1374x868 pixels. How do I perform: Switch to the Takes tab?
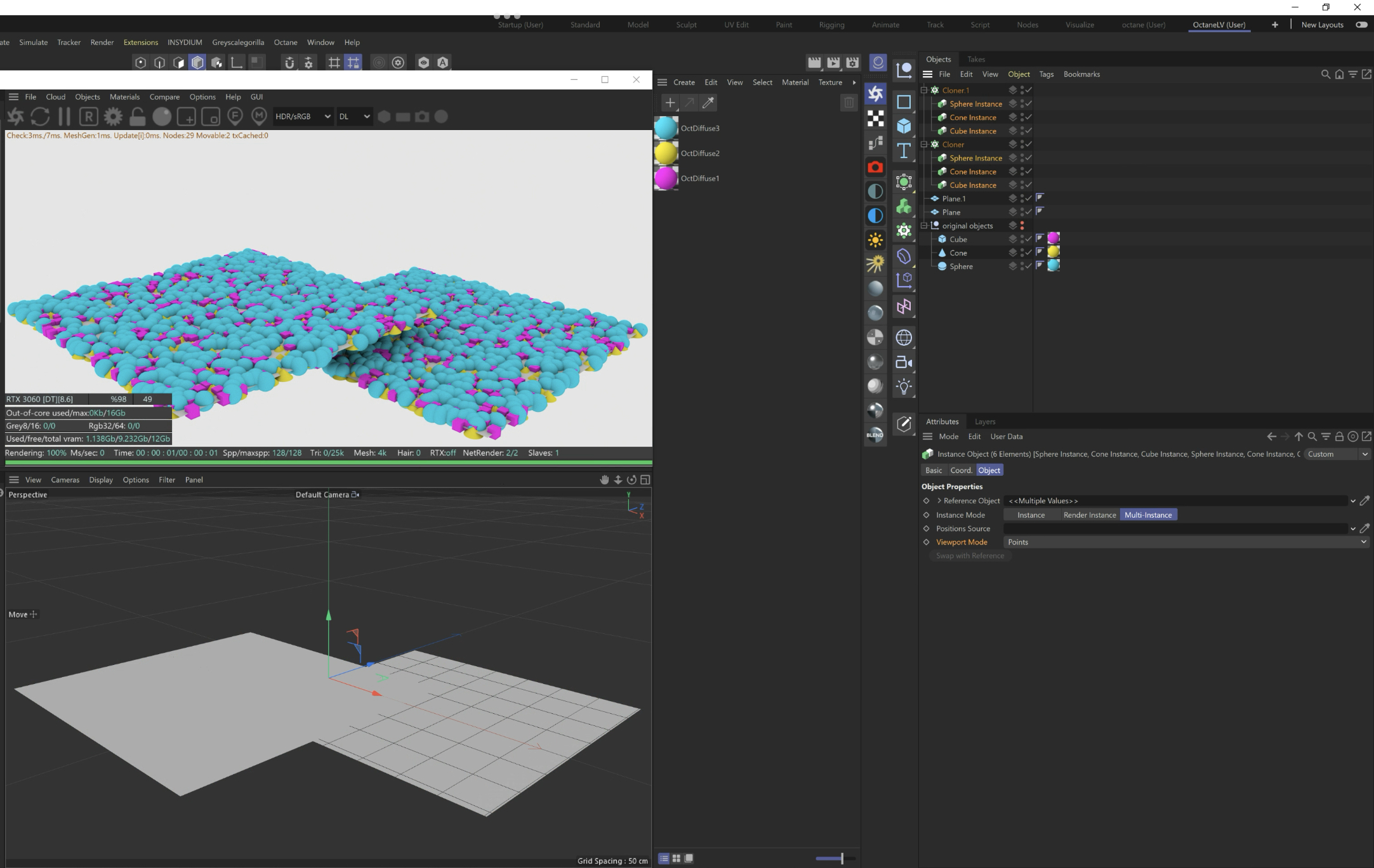pyautogui.click(x=975, y=60)
